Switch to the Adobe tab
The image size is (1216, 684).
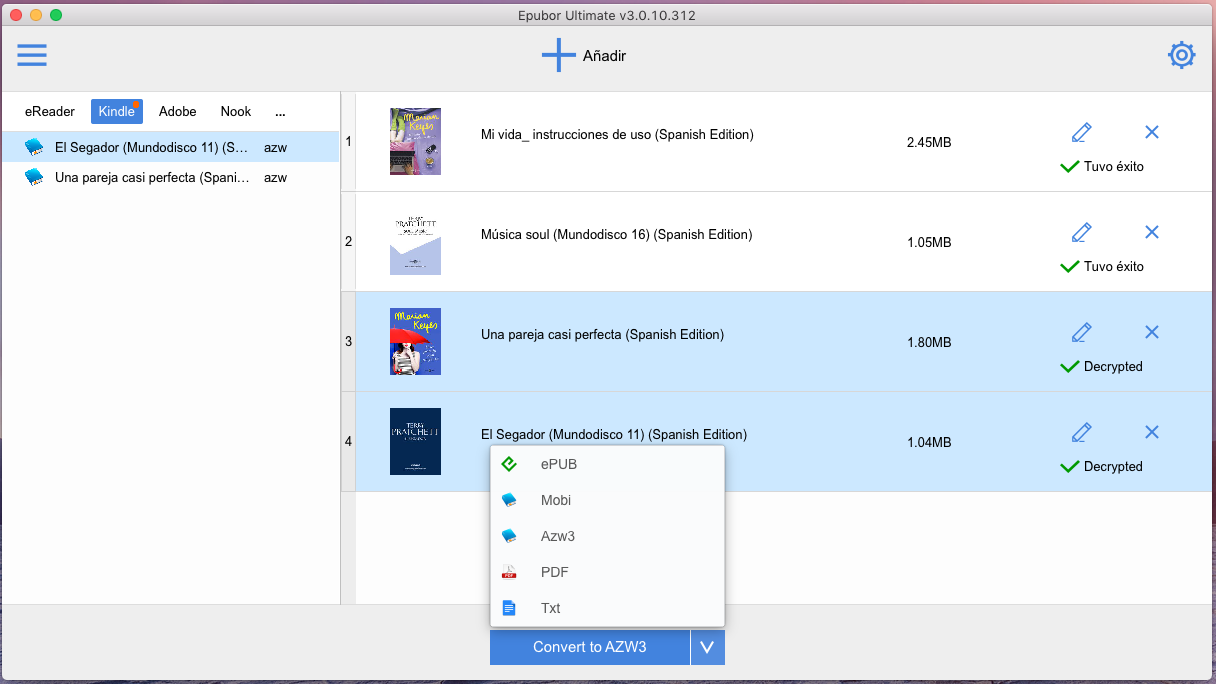pos(177,111)
